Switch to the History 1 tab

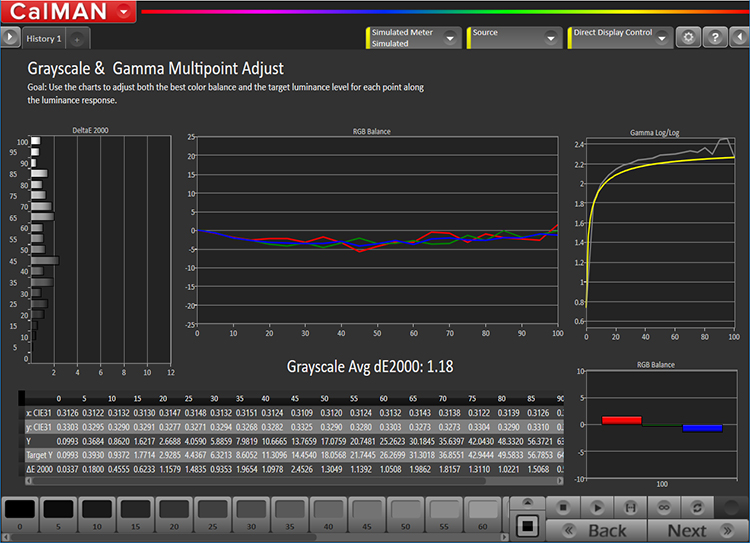pyautogui.click(x=43, y=38)
